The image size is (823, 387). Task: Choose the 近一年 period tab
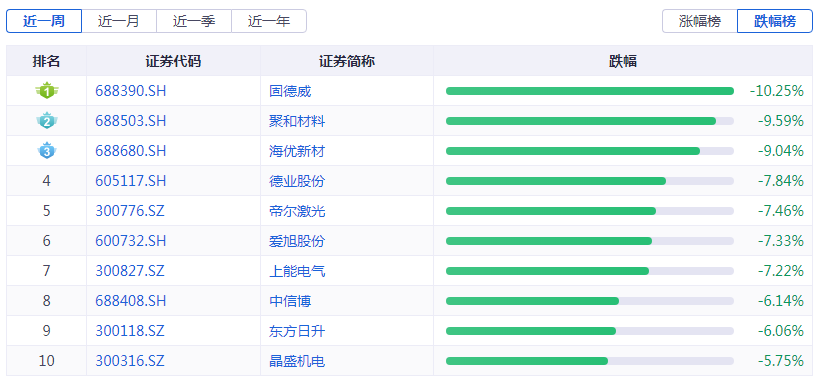[269, 21]
